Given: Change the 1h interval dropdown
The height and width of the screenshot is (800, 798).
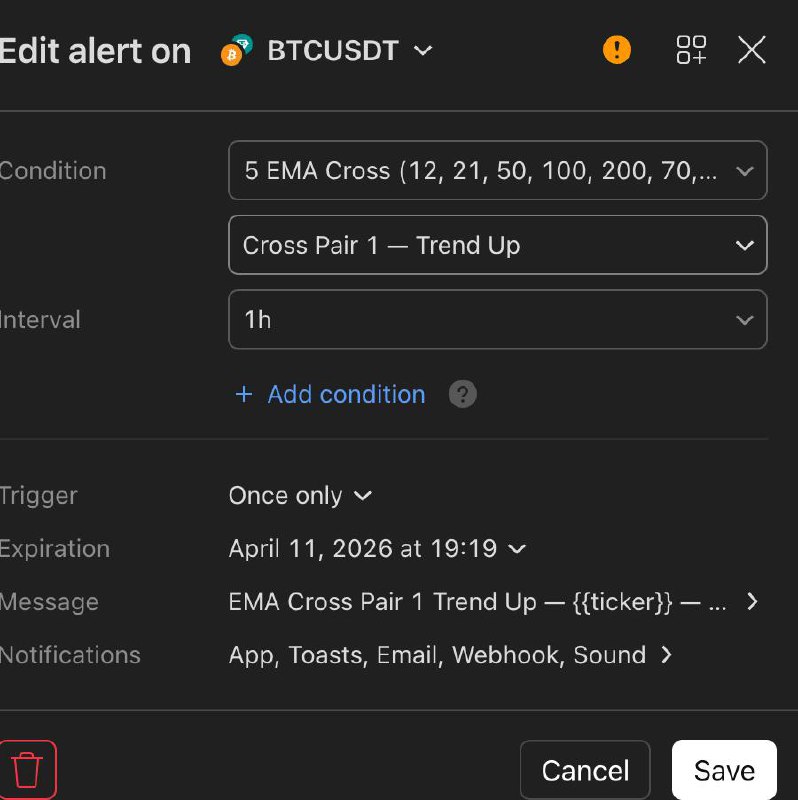Looking at the screenshot, I should pos(497,320).
